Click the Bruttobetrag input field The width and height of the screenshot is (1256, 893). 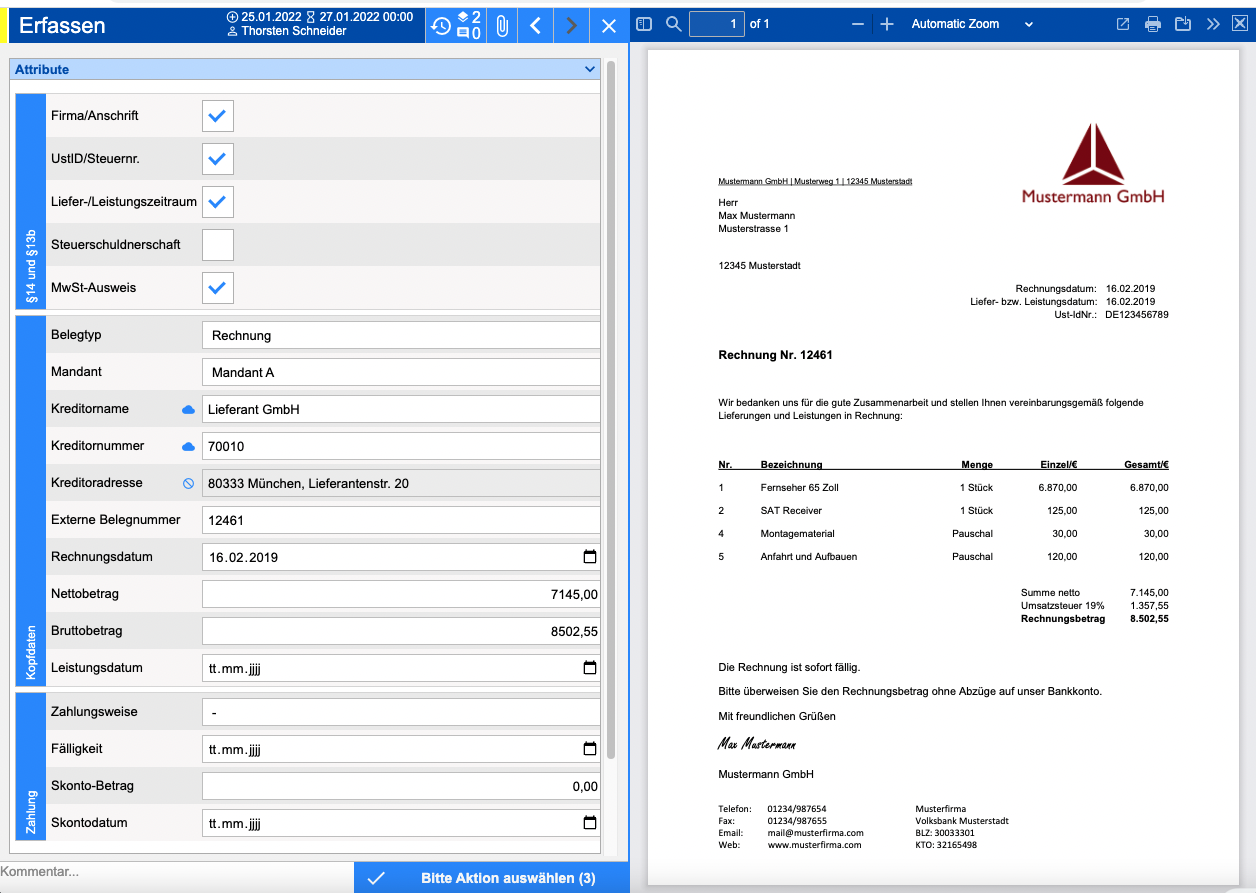[x=401, y=632]
